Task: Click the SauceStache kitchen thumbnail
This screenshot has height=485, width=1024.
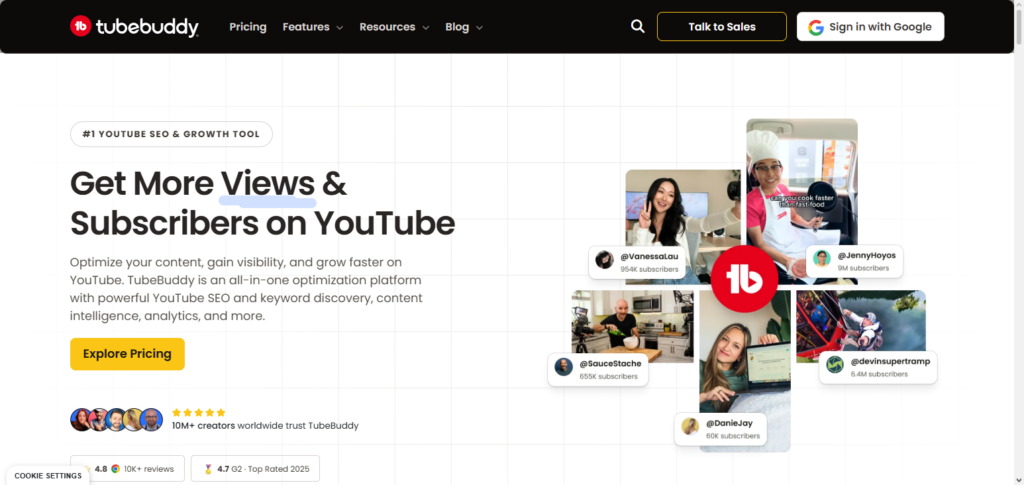Action: 632,326
